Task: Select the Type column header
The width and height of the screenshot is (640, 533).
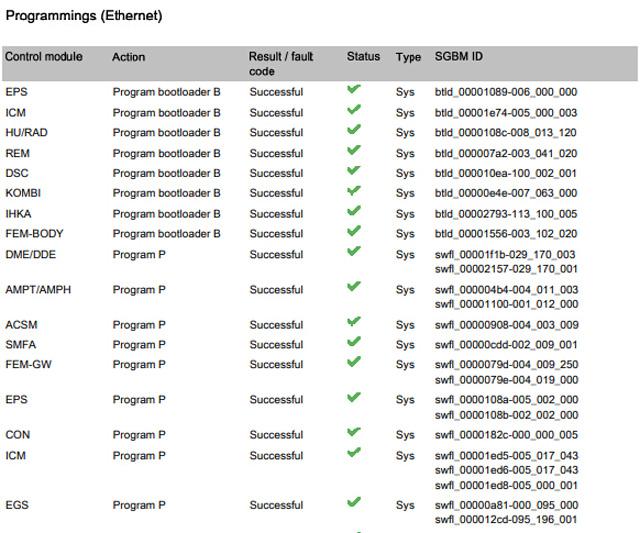Action: [408, 57]
